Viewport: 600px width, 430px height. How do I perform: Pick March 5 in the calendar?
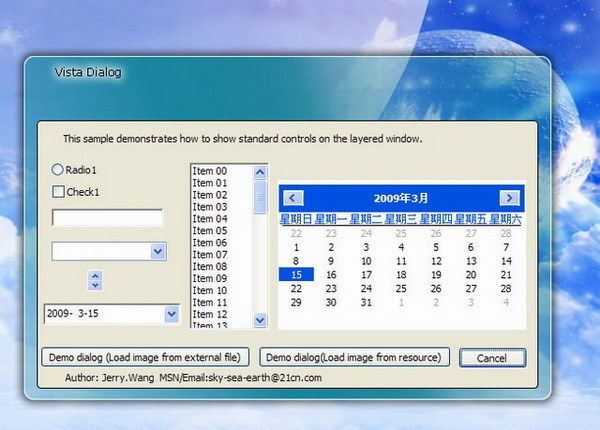(436, 248)
